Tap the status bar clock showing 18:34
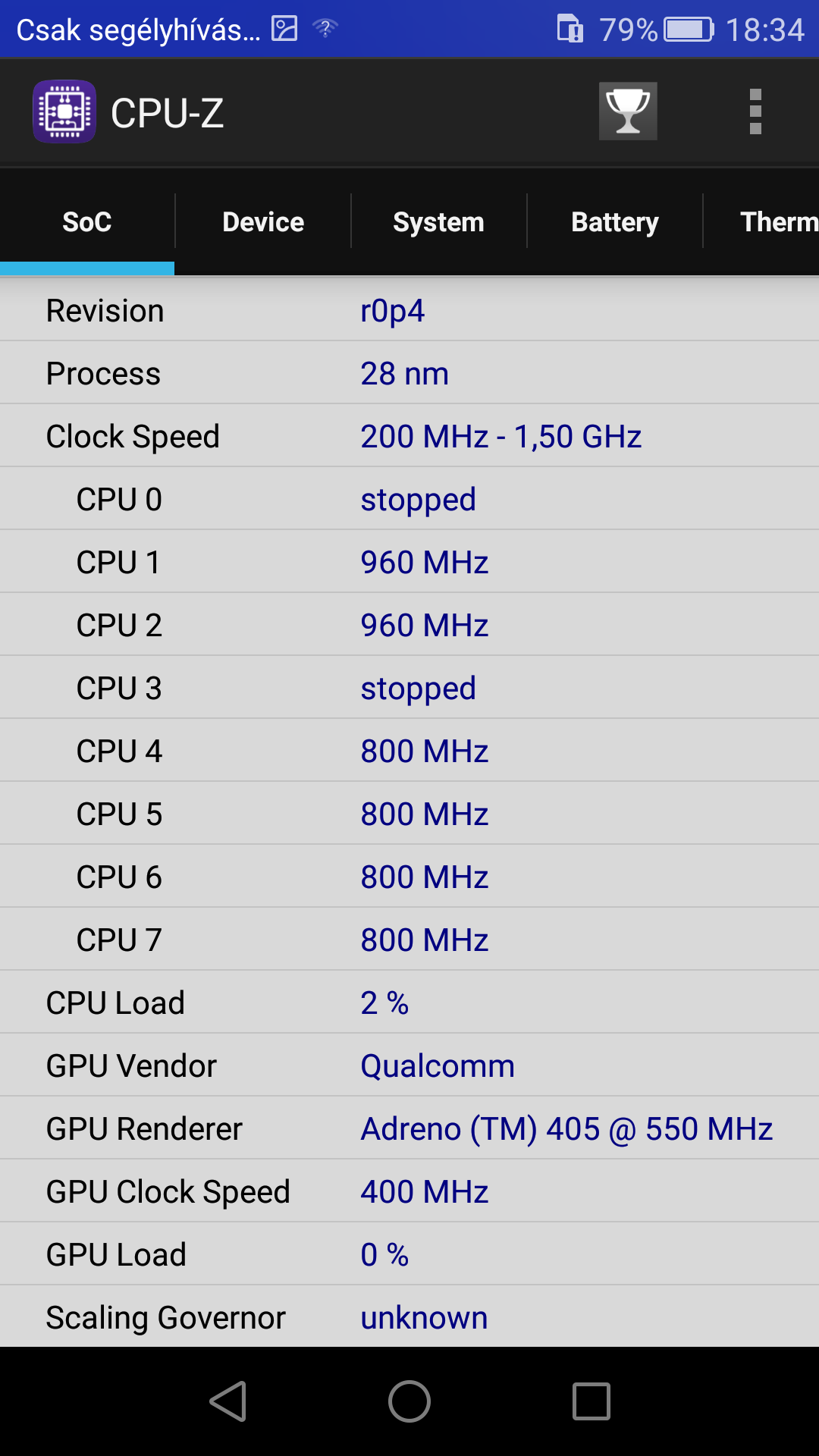Screen dimensions: 819x1456 point(764,30)
